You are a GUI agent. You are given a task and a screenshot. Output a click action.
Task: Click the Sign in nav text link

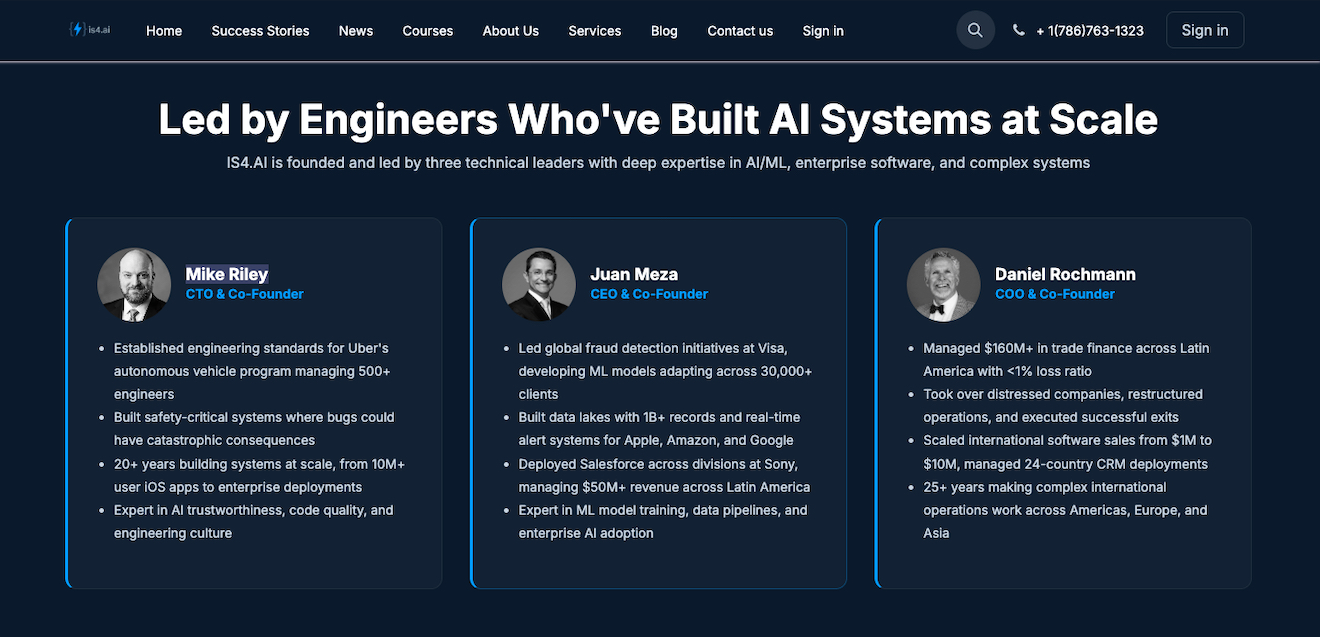(823, 31)
